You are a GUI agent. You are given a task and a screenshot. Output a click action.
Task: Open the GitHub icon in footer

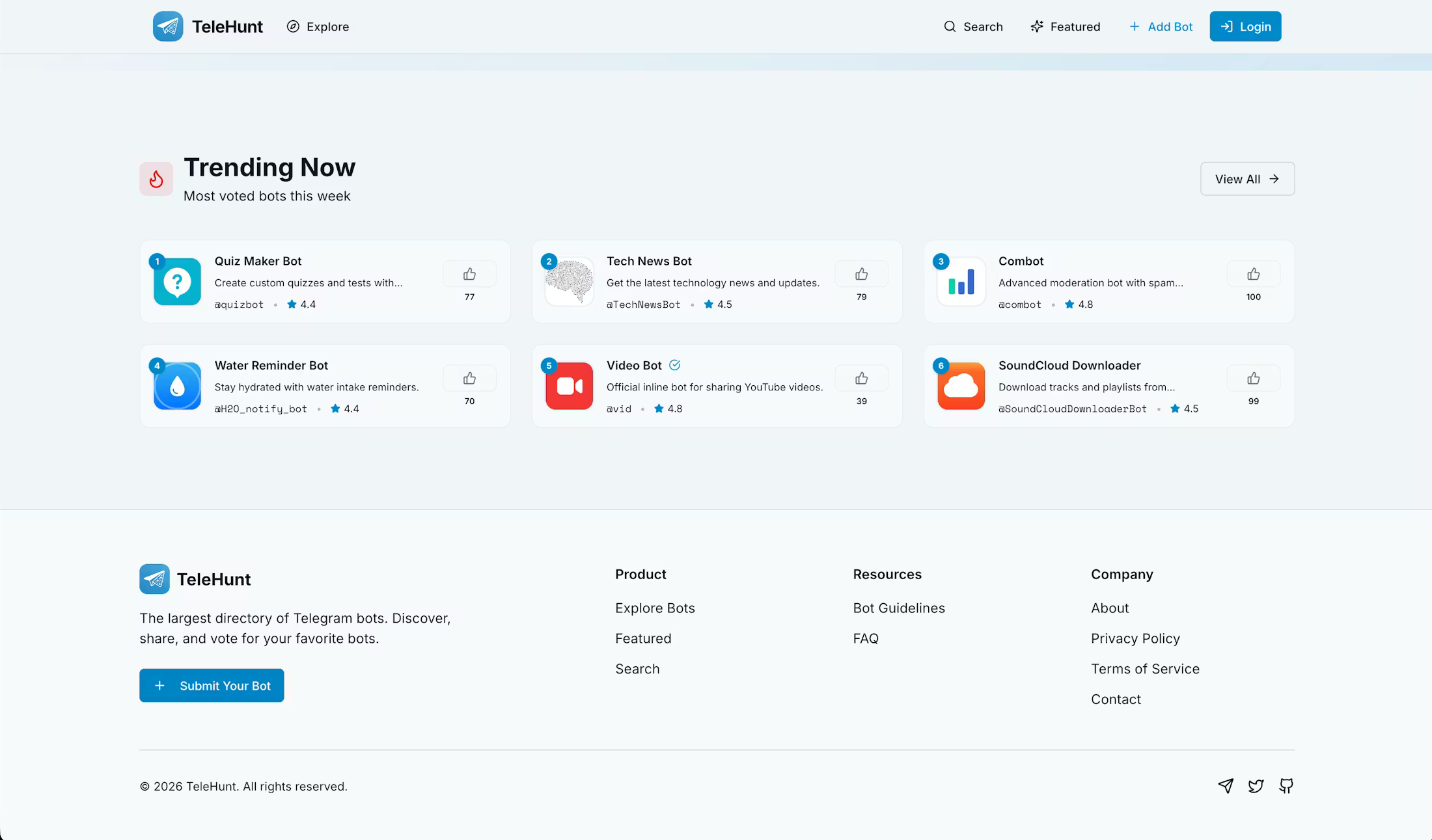click(1286, 786)
